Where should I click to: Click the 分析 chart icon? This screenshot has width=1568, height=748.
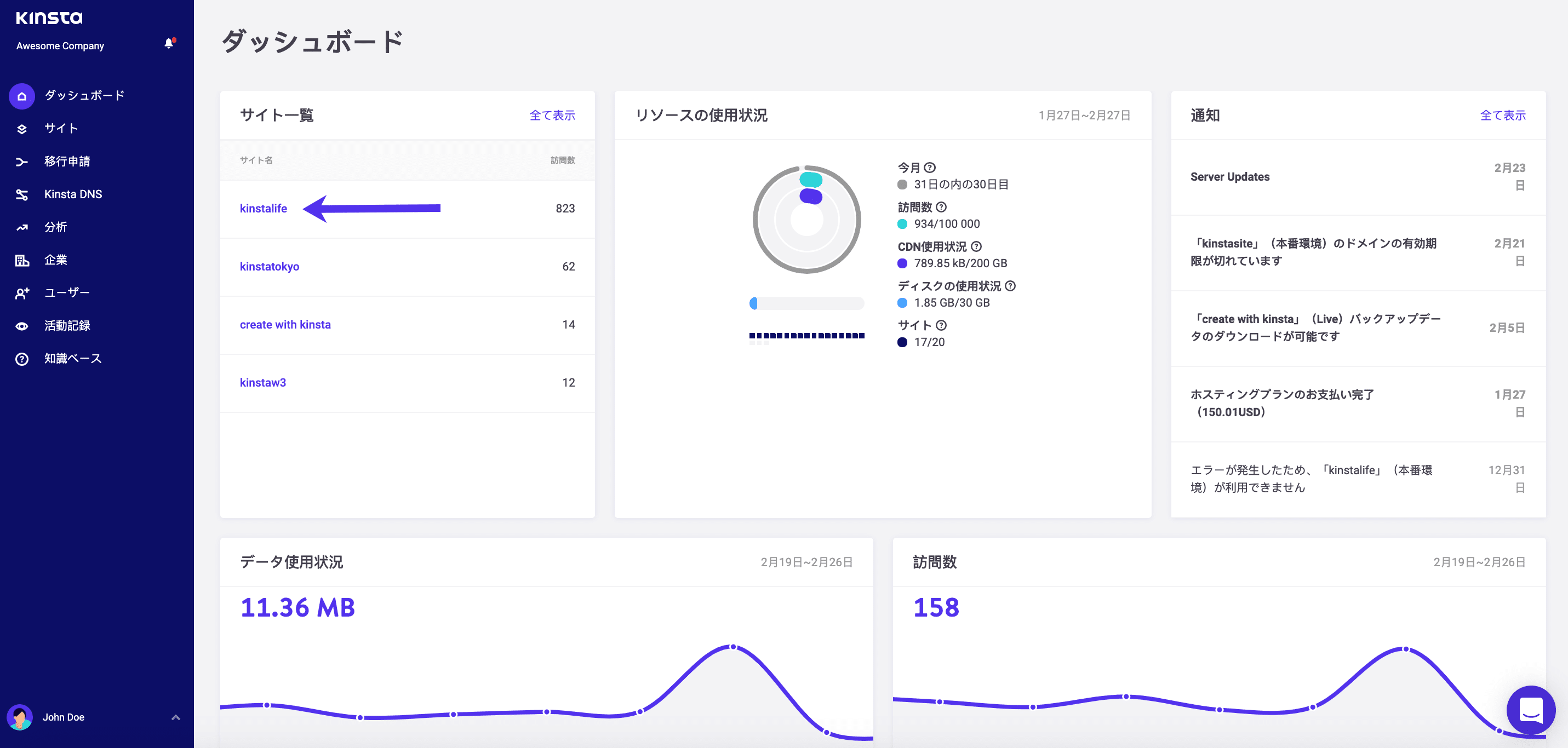click(x=22, y=228)
